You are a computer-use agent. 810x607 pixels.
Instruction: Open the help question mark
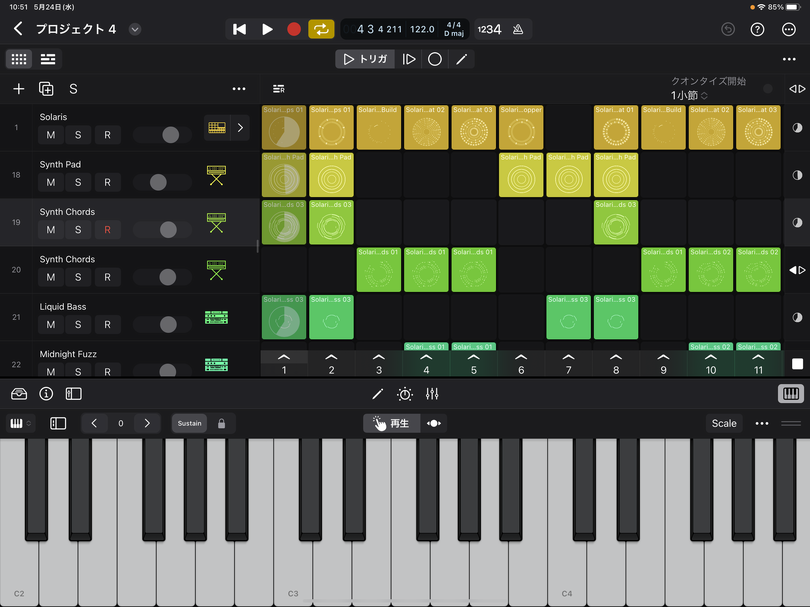pyautogui.click(x=757, y=29)
